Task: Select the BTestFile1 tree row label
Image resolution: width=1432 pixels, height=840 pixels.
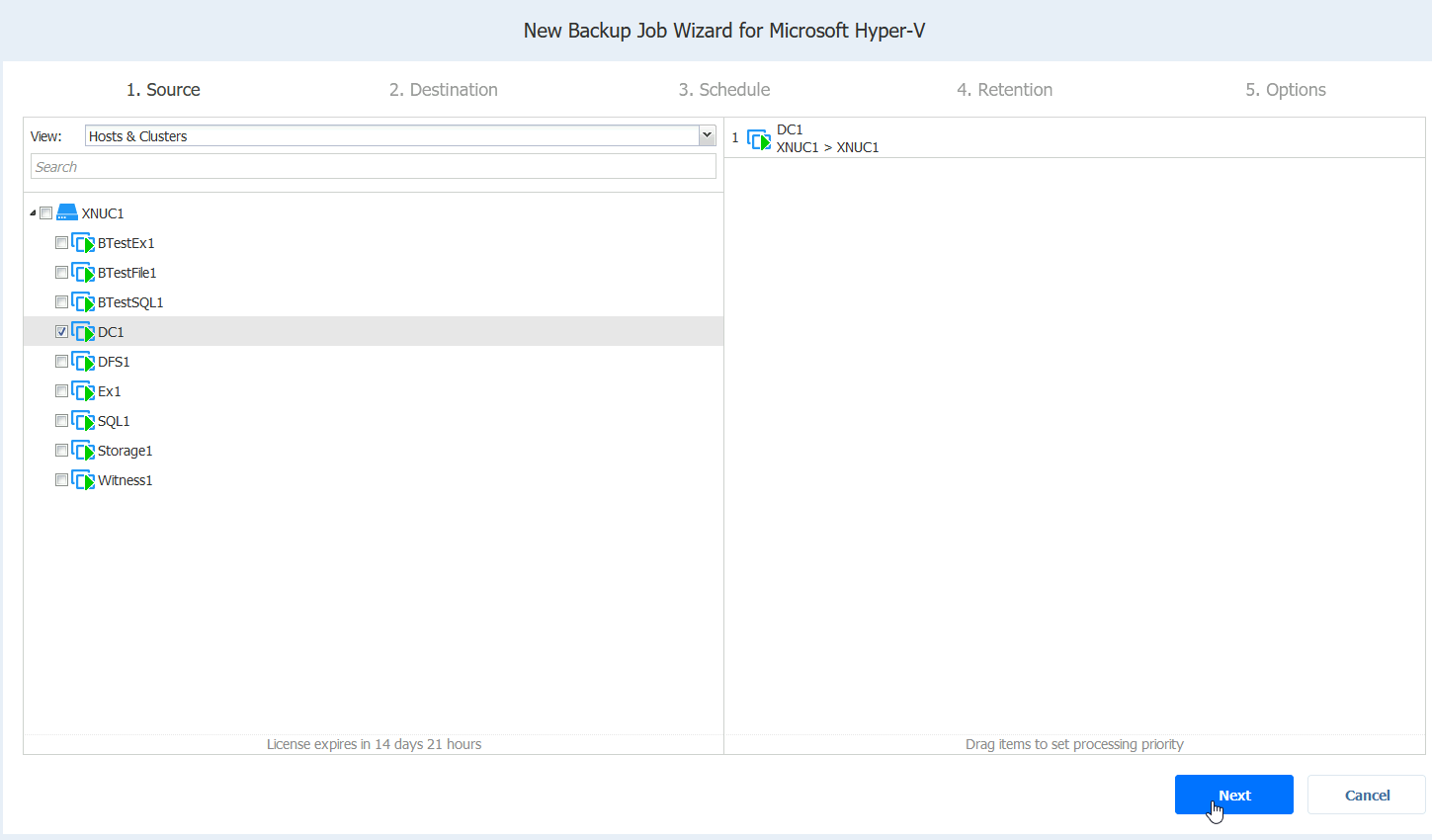Action: click(127, 273)
